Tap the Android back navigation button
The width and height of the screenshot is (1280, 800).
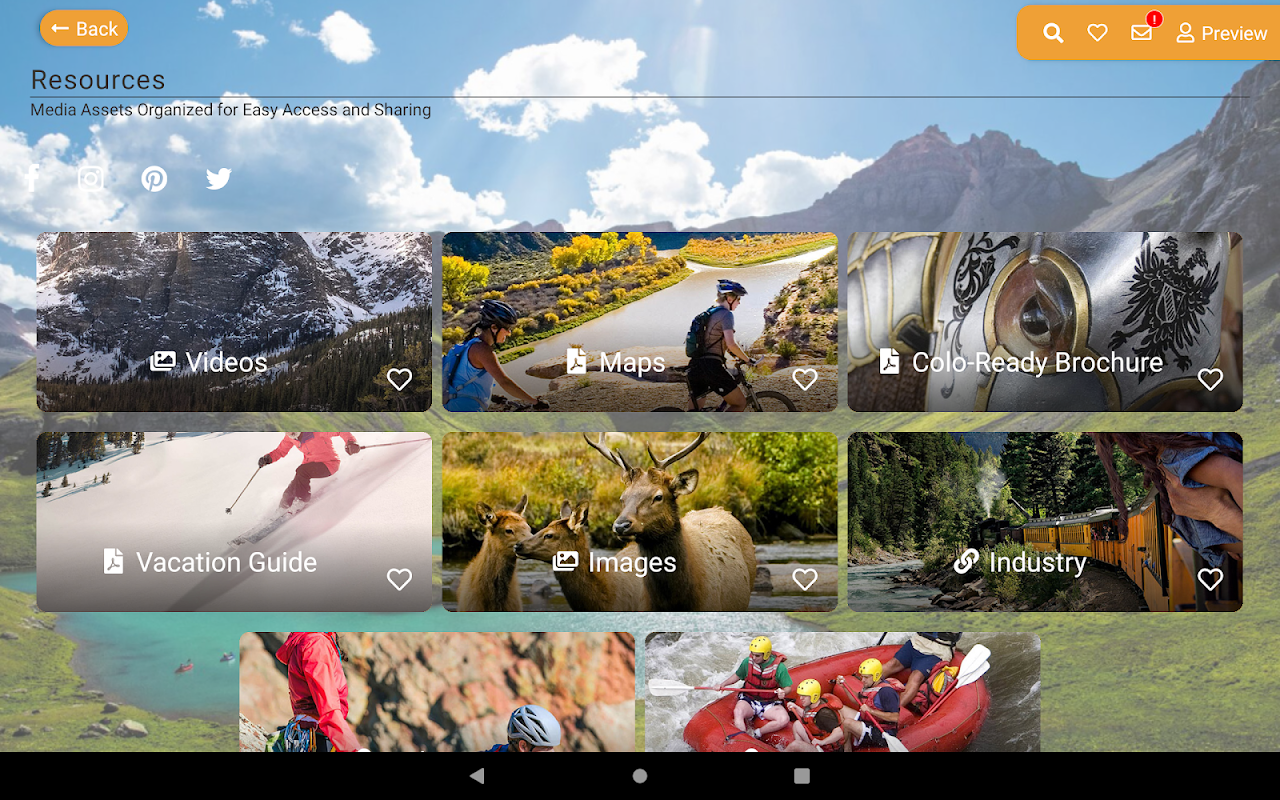pos(477,776)
